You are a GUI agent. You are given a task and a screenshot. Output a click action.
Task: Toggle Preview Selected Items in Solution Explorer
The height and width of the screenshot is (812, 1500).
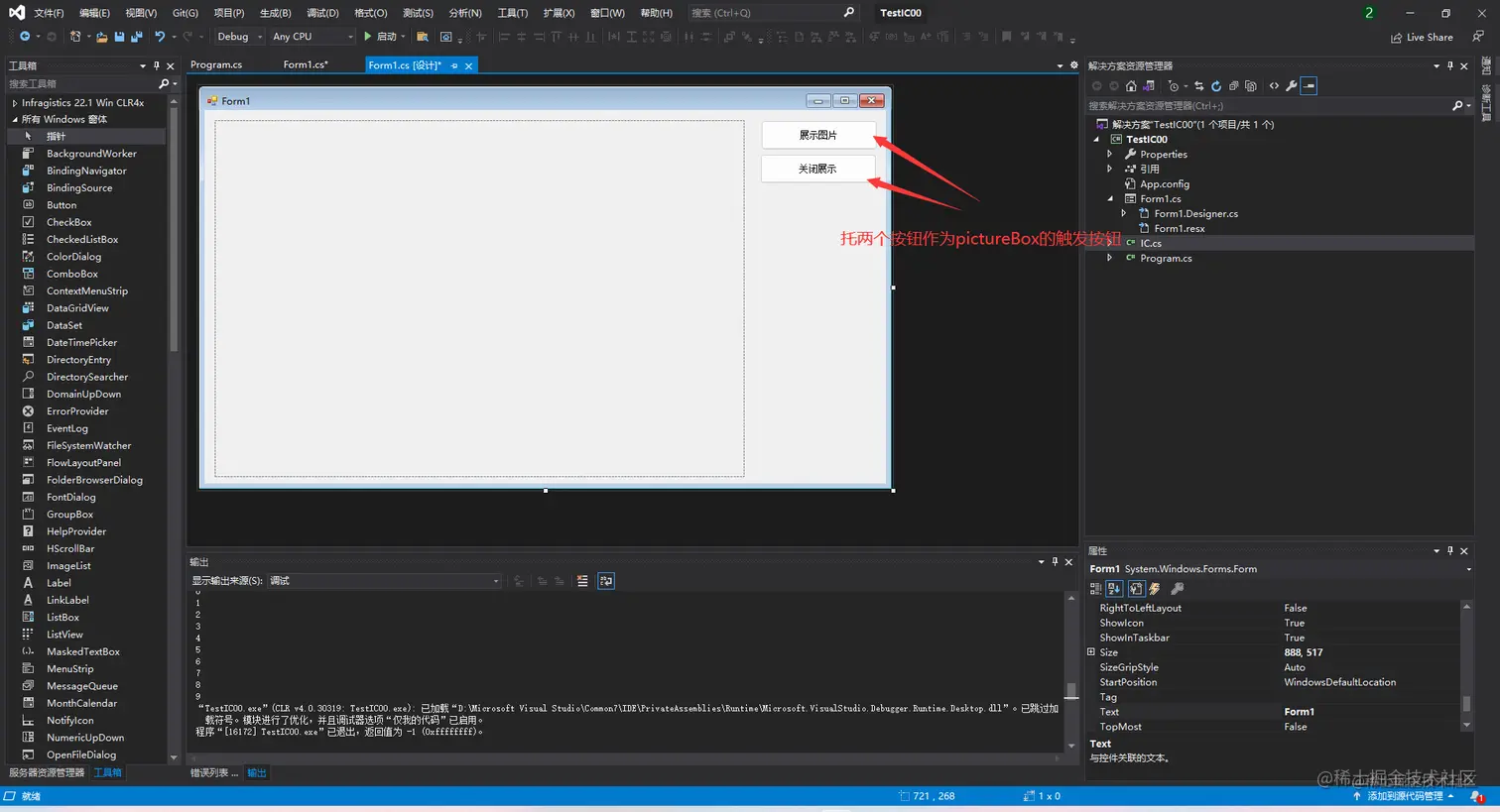click(x=1309, y=86)
